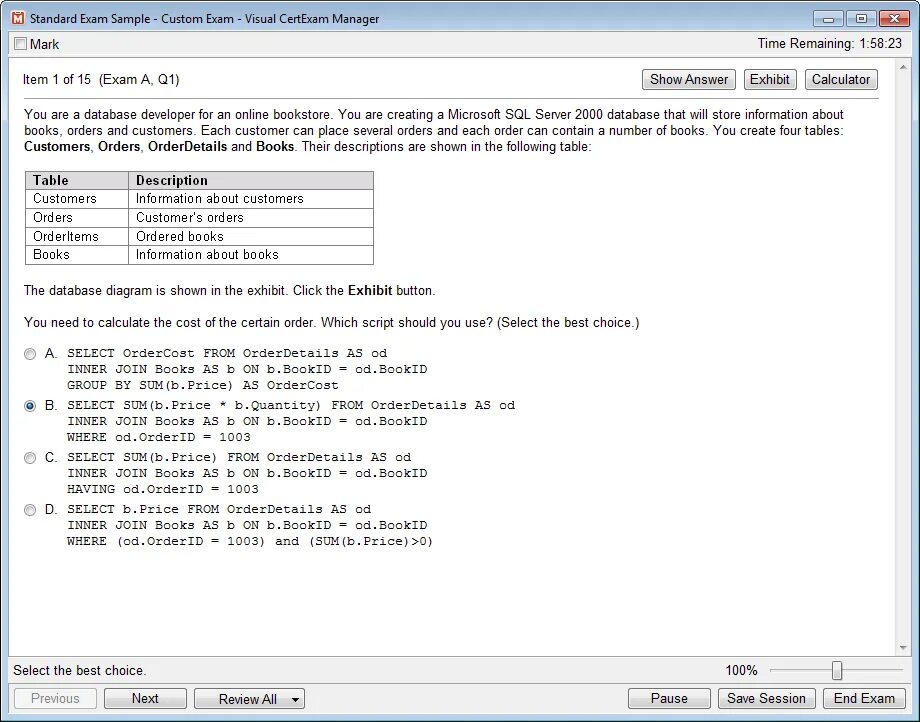
Task: Click the OrderItems table cell
Action: [77, 236]
